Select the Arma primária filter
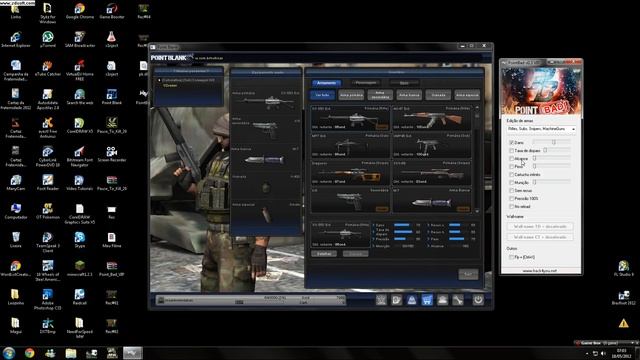The image size is (640, 360). [351, 95]
